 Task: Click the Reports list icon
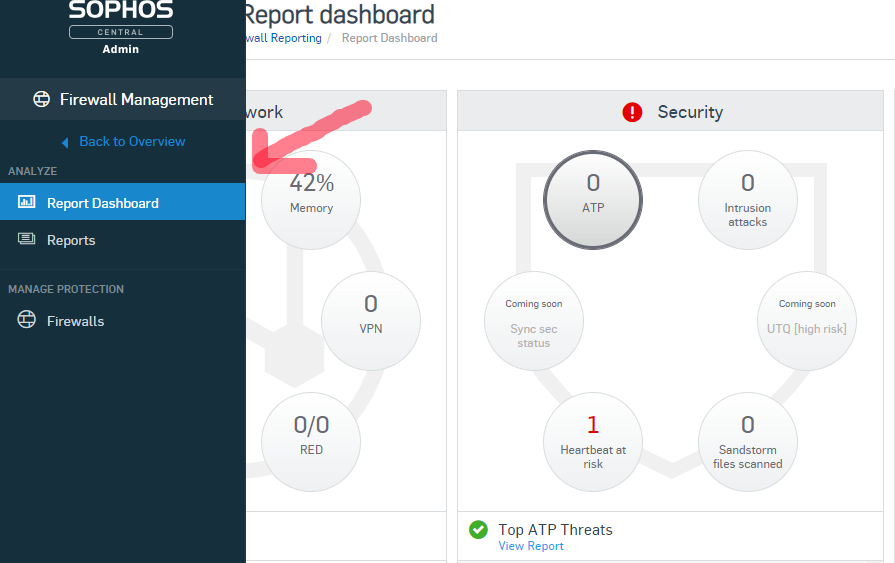point(26,239)
